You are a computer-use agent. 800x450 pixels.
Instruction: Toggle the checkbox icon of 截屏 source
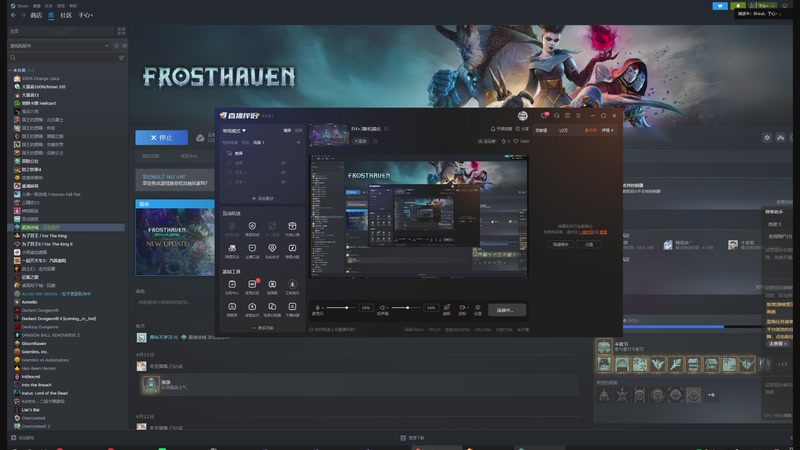tap(229, 153)
